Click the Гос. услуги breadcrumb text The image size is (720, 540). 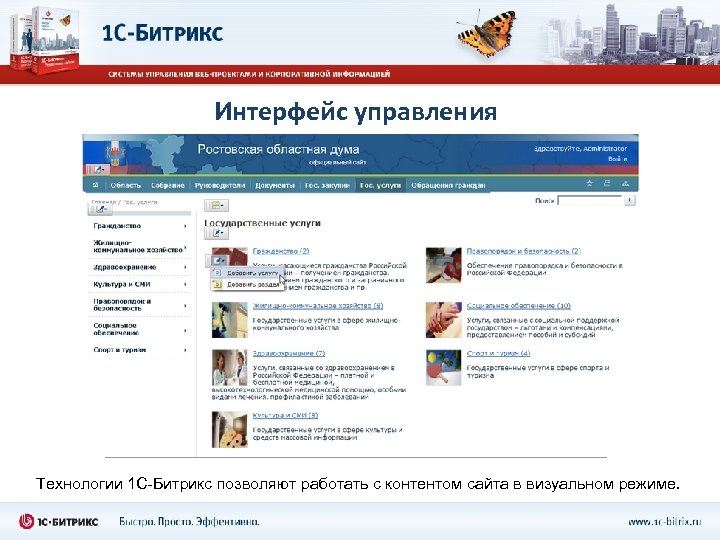(140, 202)
